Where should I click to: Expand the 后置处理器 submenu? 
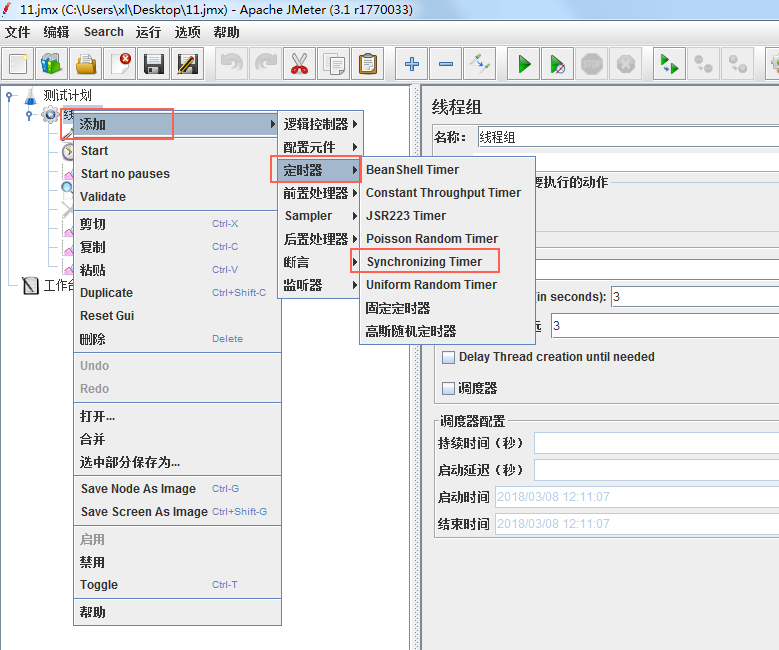(320, 239)
